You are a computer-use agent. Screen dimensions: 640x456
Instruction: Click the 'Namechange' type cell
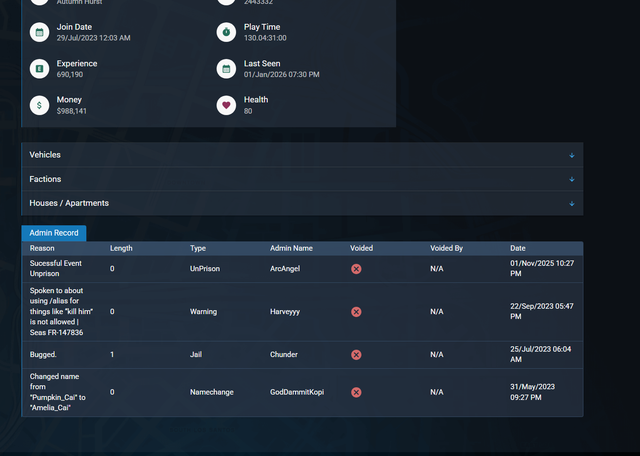(212, 392)
